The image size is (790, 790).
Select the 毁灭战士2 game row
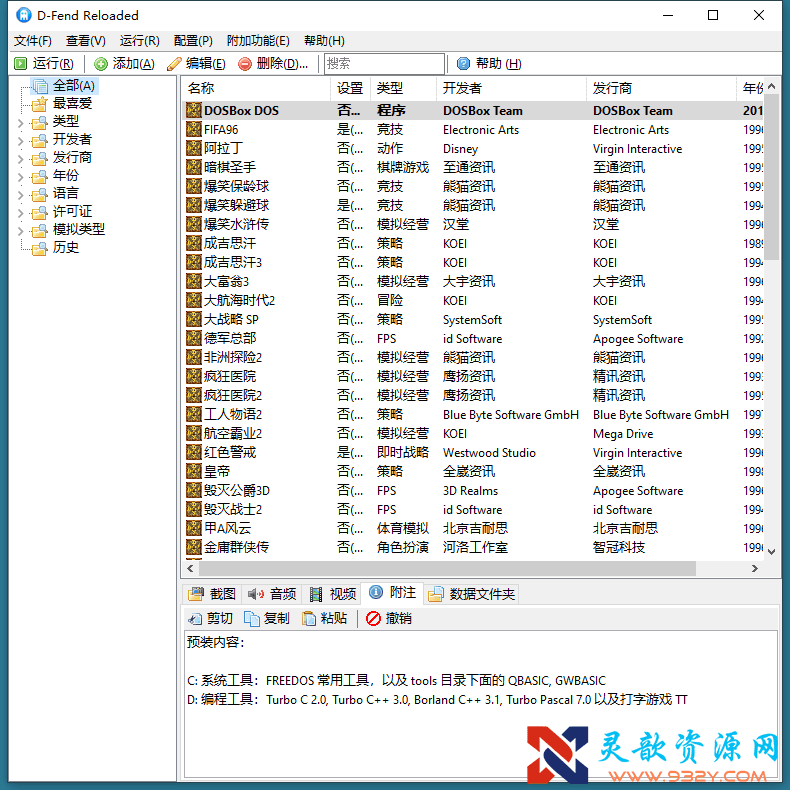pos(472,509)
